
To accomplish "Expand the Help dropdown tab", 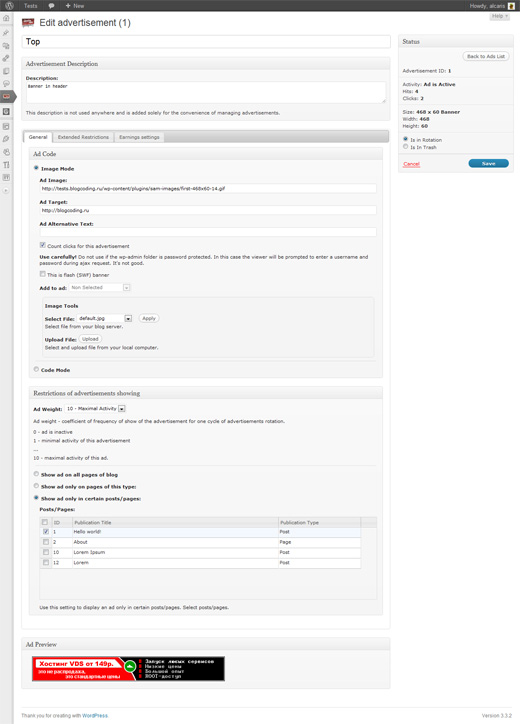I will (499, 16).
